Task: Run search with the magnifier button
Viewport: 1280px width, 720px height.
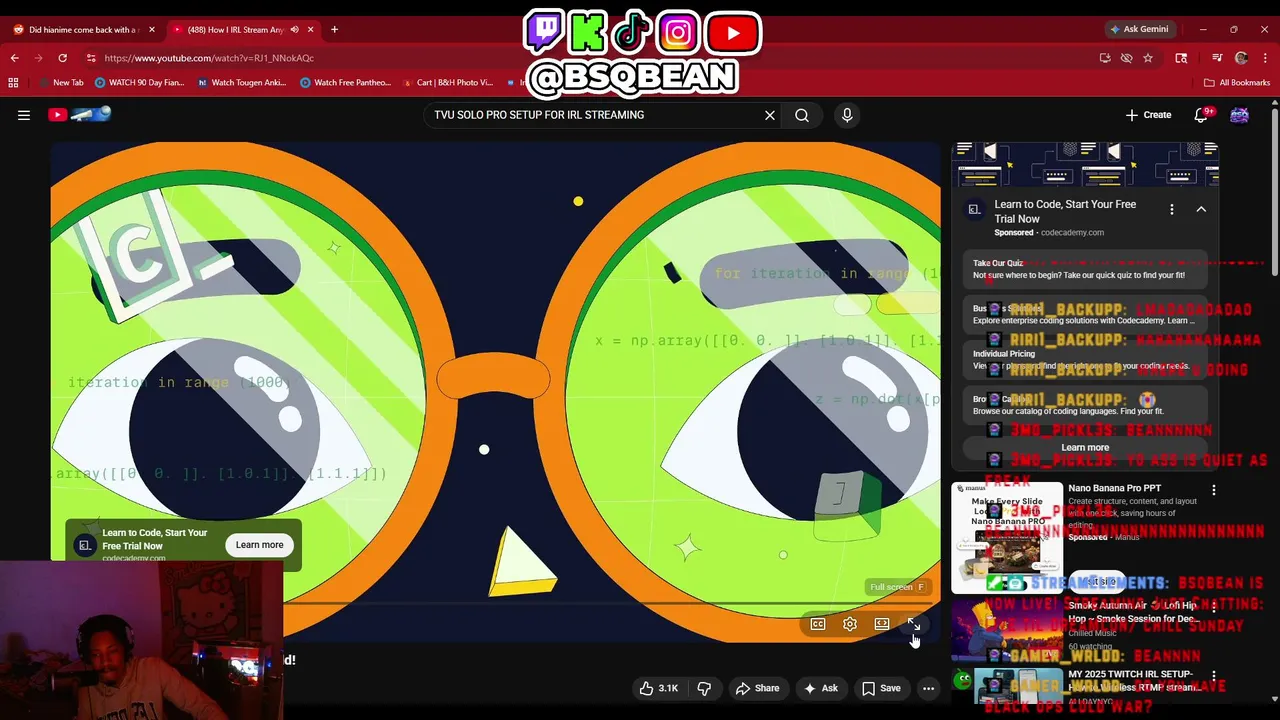Action: 802,115
